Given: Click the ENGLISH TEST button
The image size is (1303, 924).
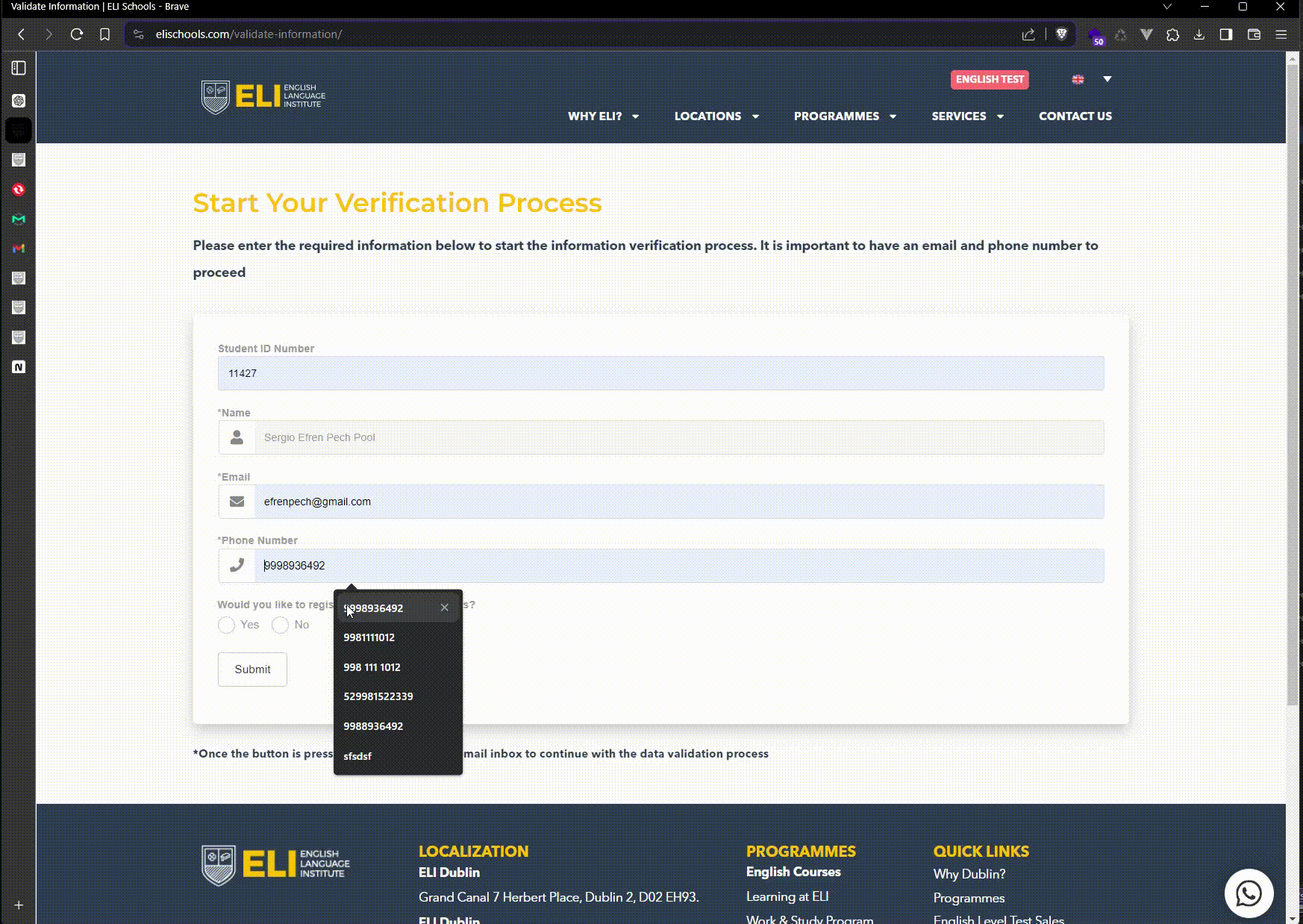Looking at the screenshot, I should click(990, 80).
